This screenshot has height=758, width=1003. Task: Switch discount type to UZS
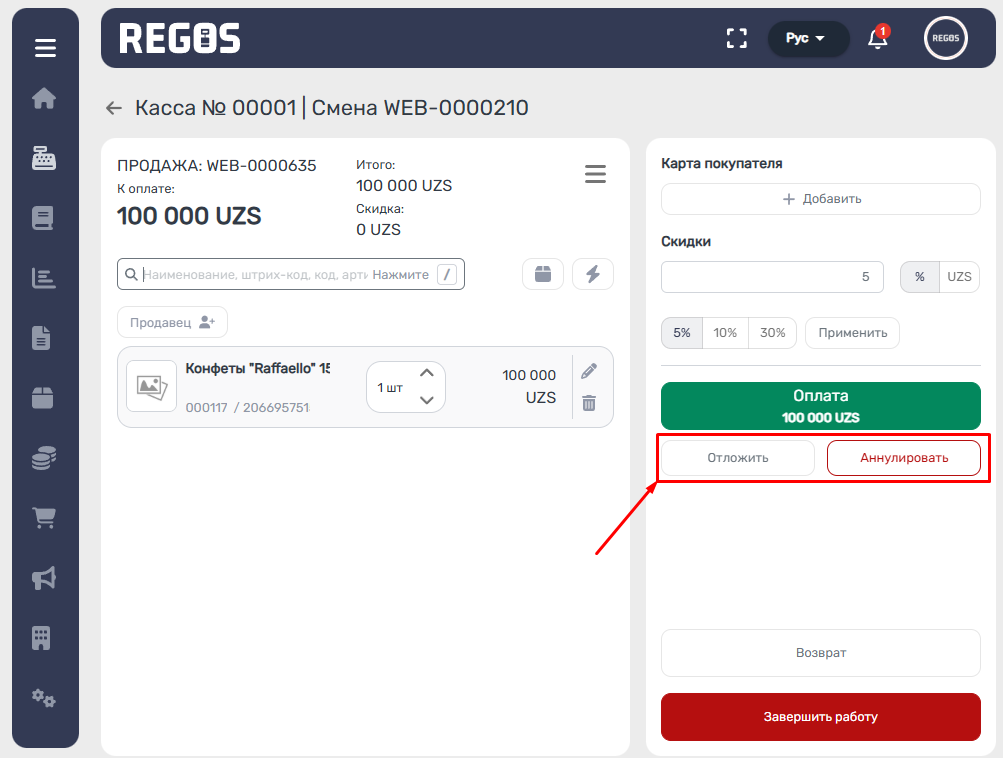[959, 277]
